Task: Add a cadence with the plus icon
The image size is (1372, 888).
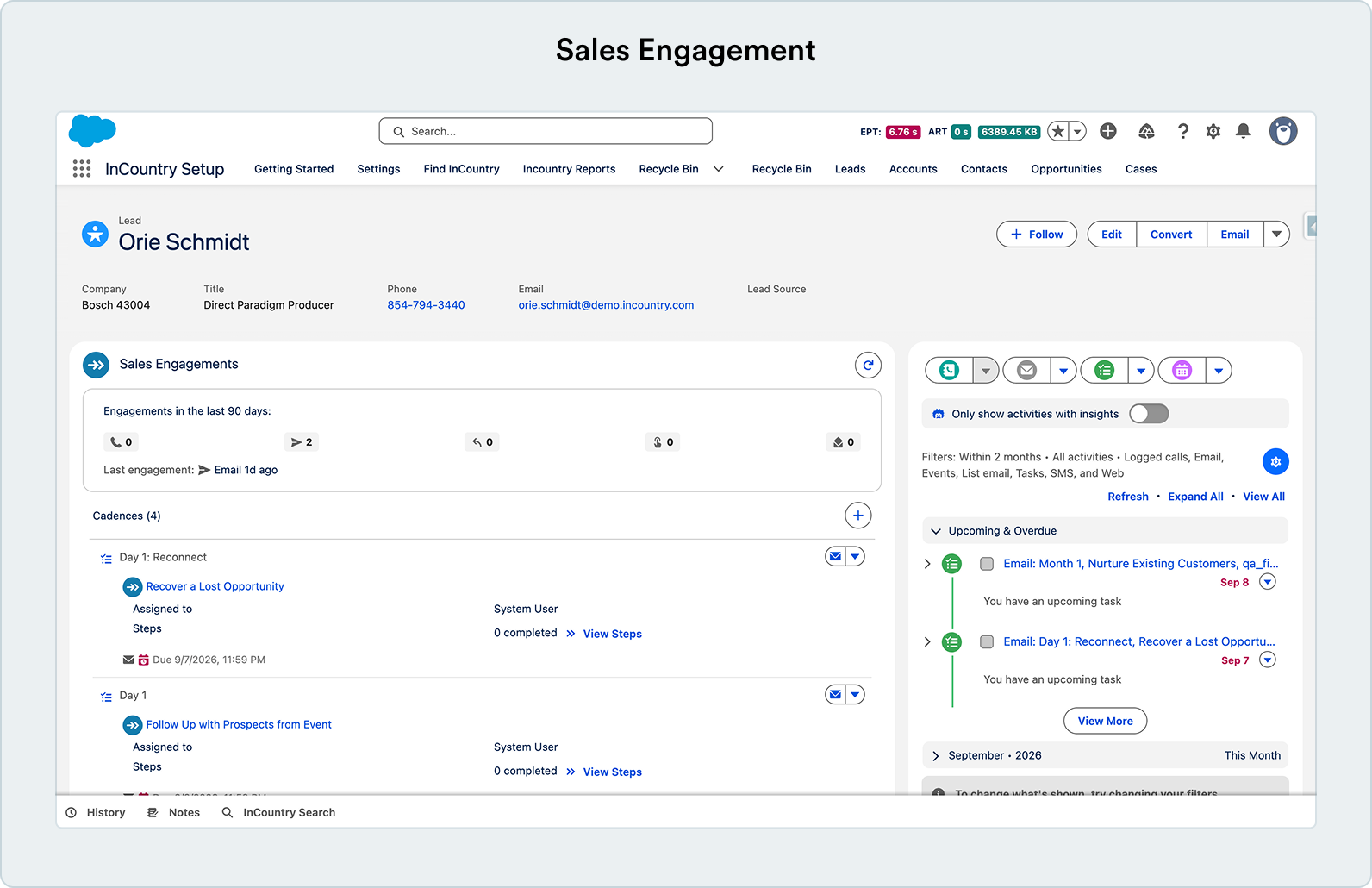Action: coord(857,516)
